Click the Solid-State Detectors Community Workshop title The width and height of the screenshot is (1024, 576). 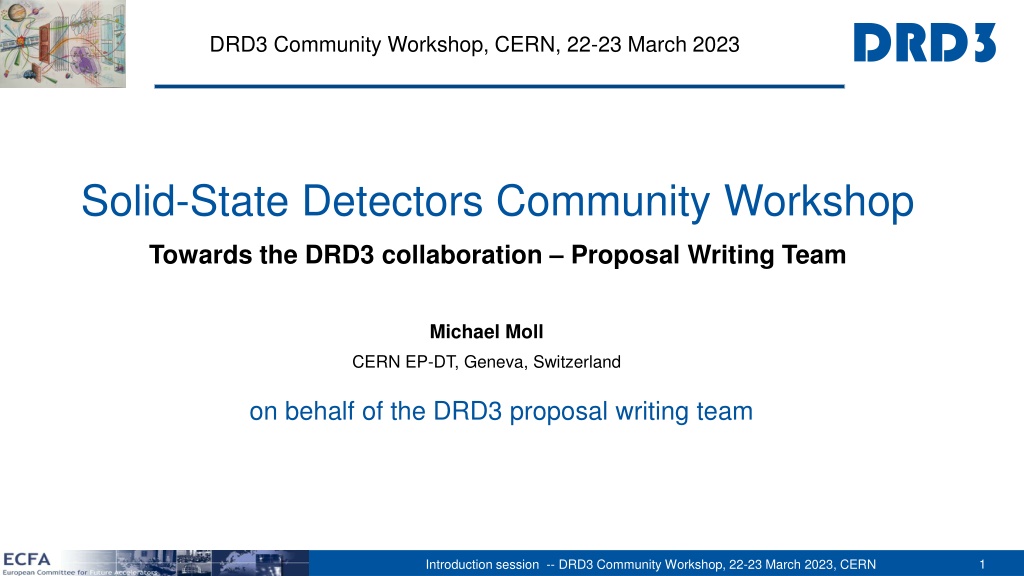click(x=498, y=200)
